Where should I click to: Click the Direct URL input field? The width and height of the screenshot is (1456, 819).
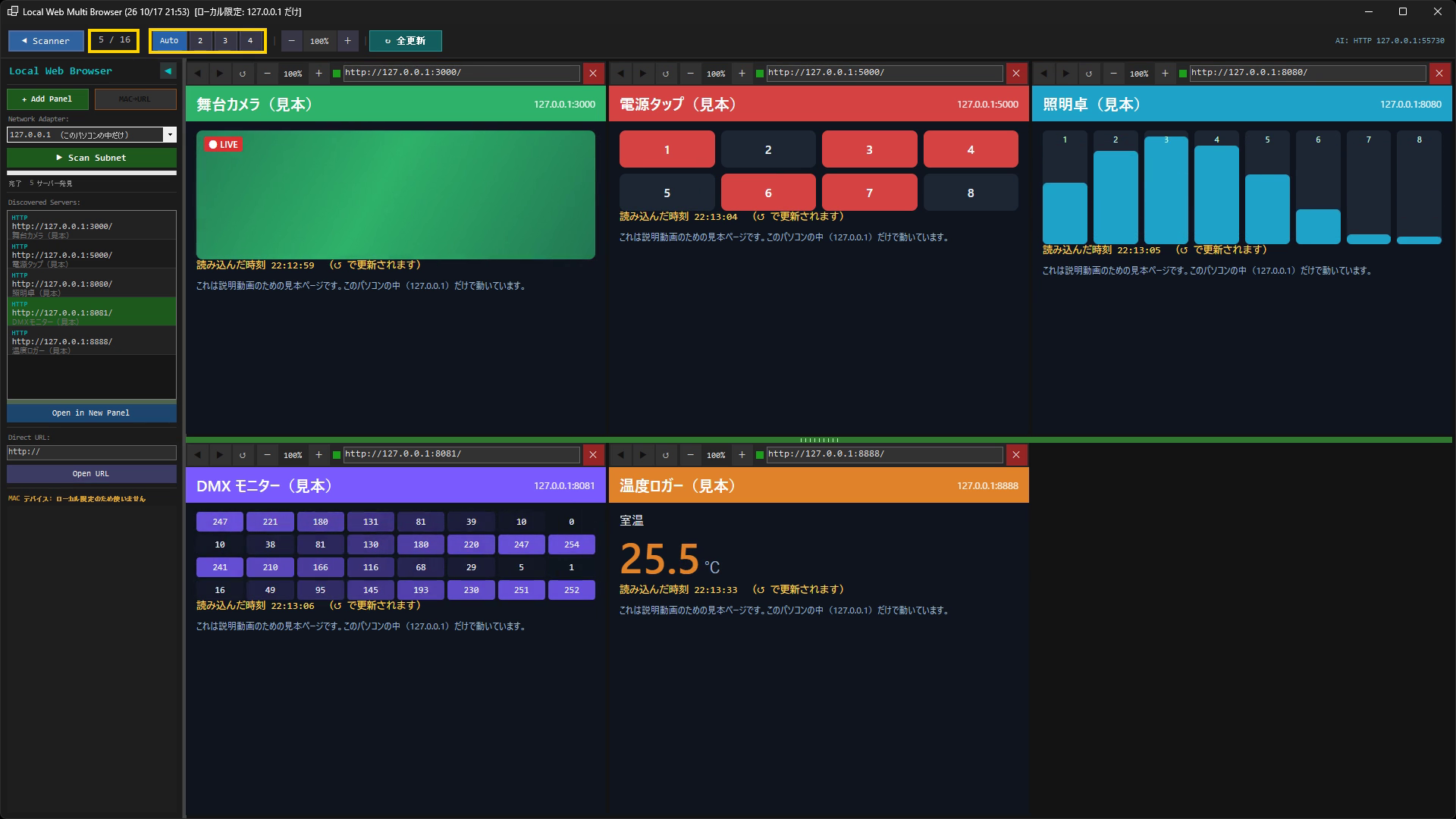92,452
